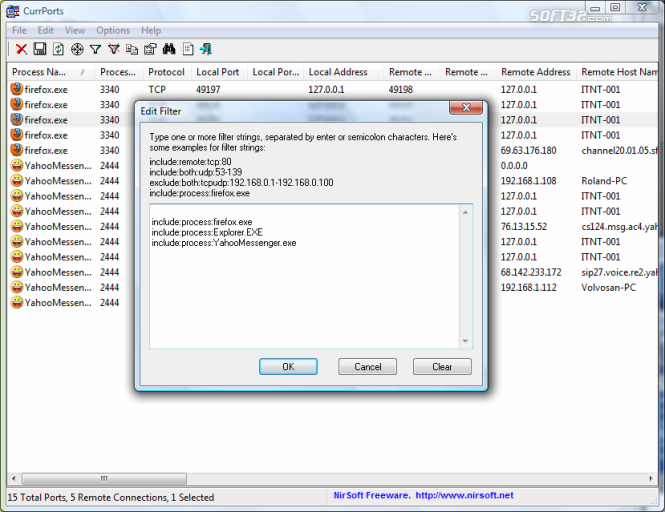Viewport: 665px width, 512px height.
Task: Click the HTML report page icon
Action: 188,49
